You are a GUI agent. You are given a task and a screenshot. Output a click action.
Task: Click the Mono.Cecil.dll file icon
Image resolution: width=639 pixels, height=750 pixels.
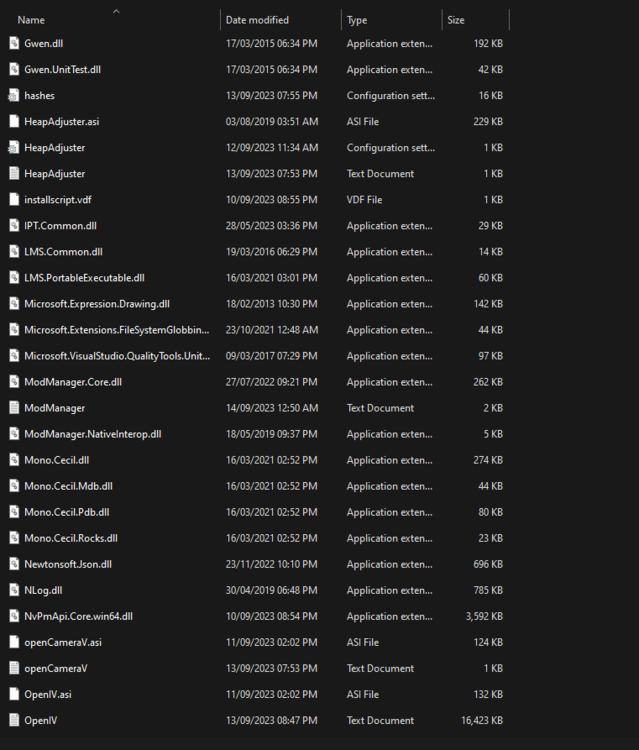tap(14, 460)
